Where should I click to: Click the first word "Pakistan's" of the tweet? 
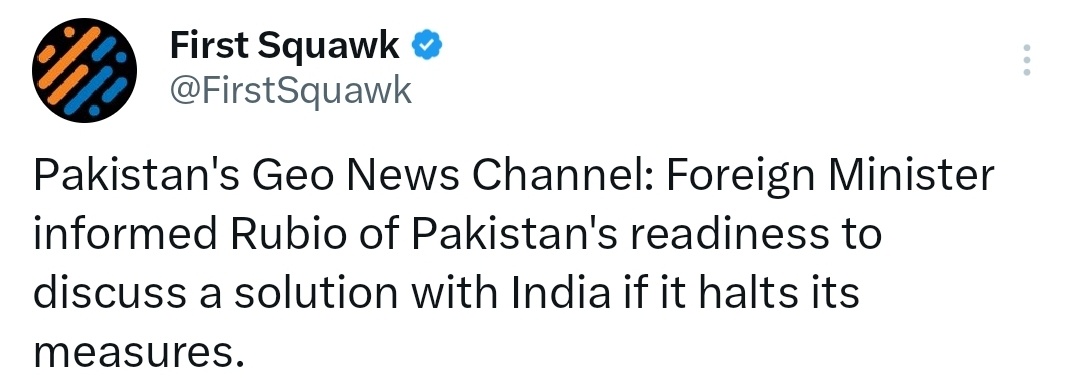coord(136,176)
